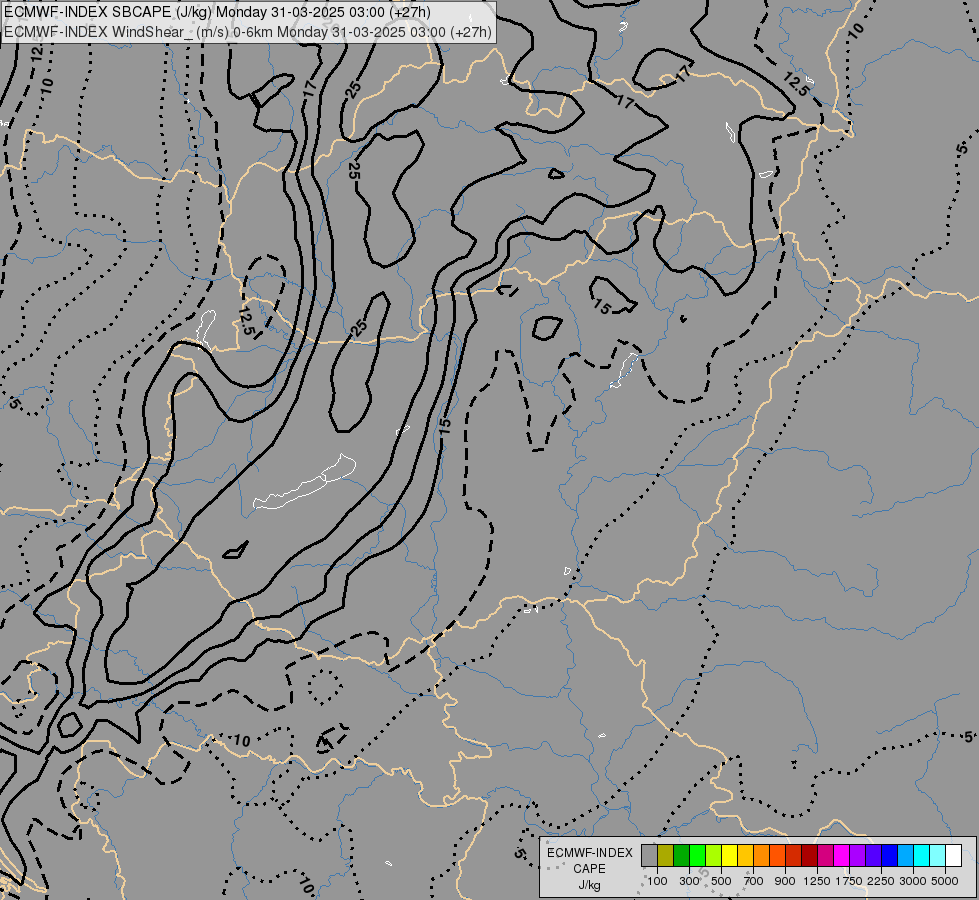
Task: Click the yellow-green lime legend swatch
Action: point(714,855)
